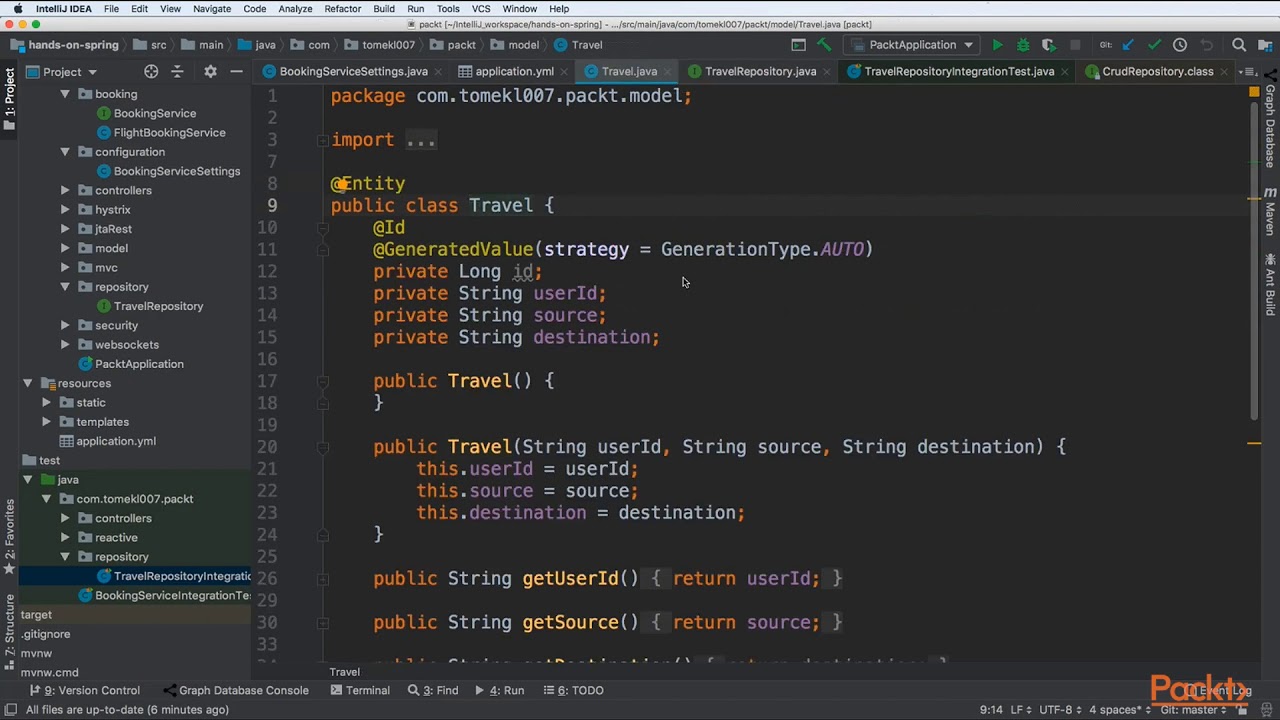Open the Project view dropdown
The width and height of the screenshot is (1280, 720).
point(62,72)
